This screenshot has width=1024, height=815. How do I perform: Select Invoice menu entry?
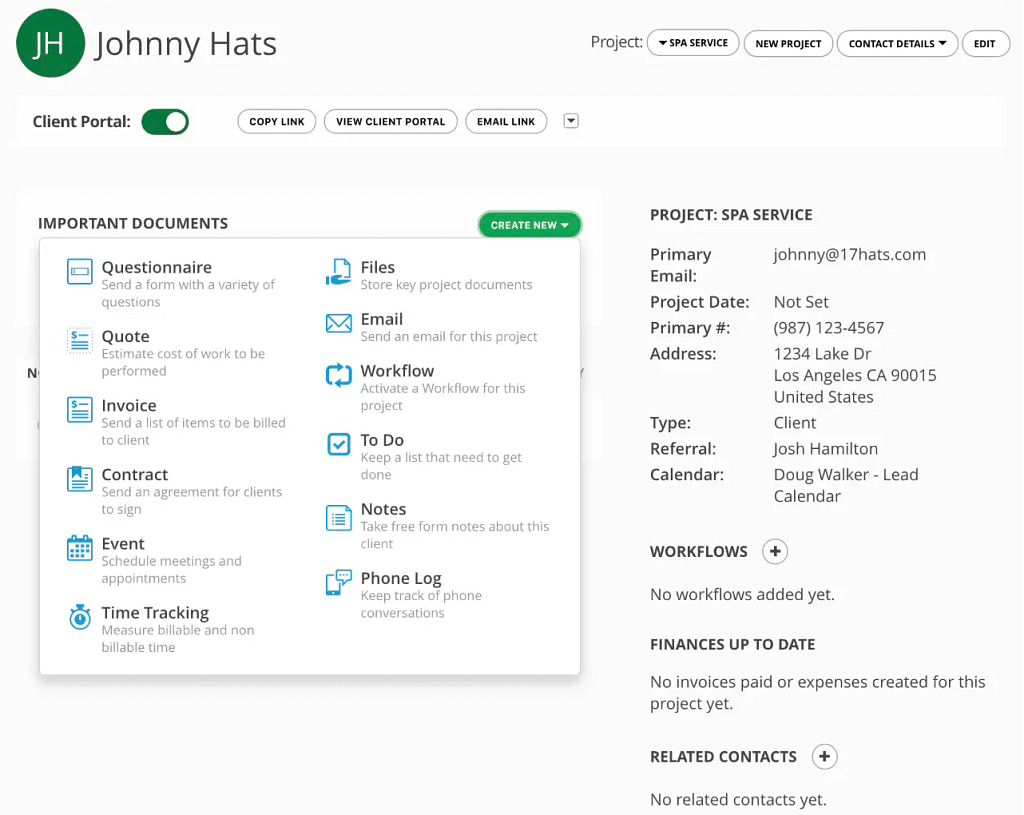pyautogui.click(x=177, y=423)
